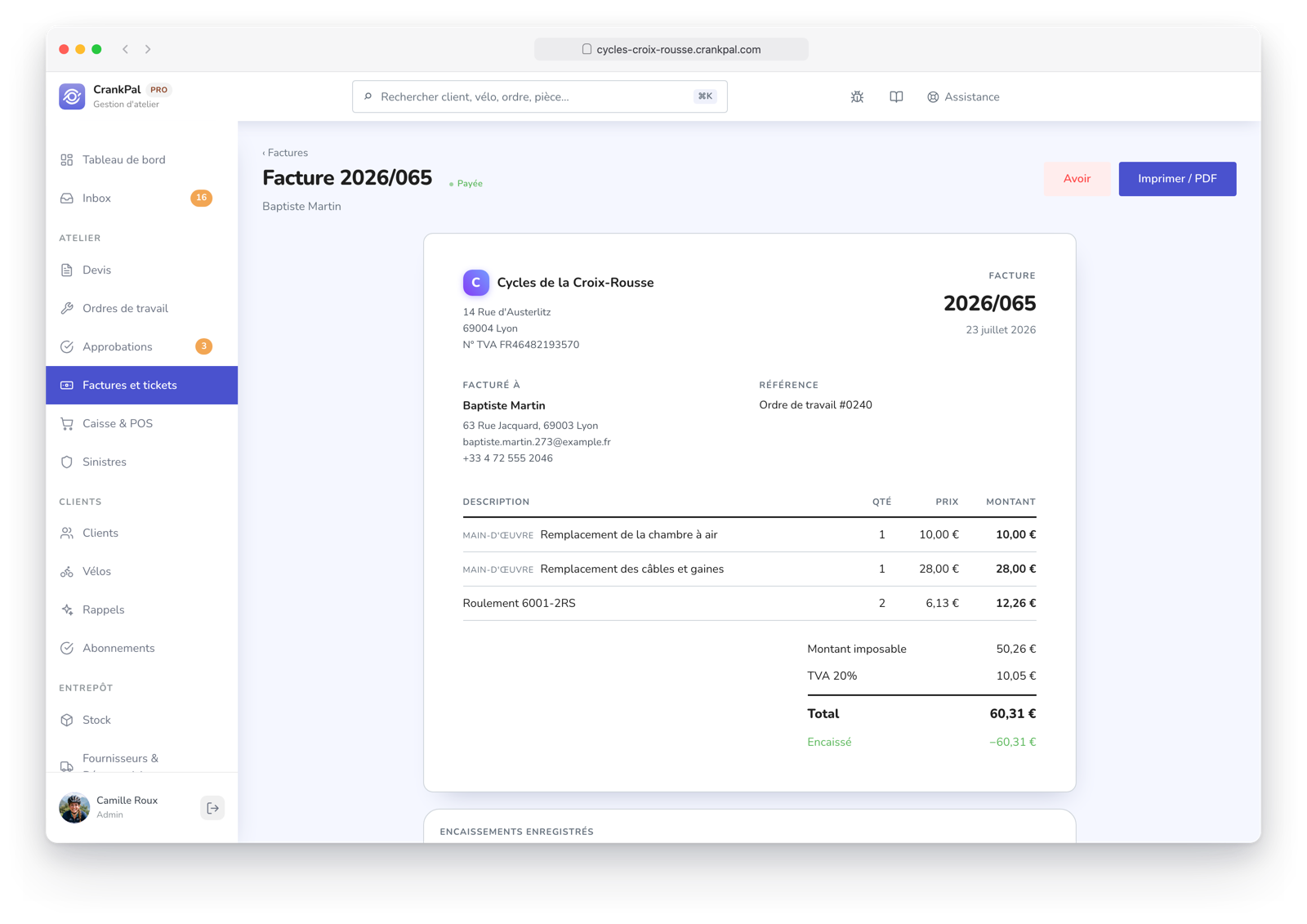The image size is (1307, 924).
Task: Go forward using browser forward arrow
Action: pyautogui.click(x=148, y=49)
